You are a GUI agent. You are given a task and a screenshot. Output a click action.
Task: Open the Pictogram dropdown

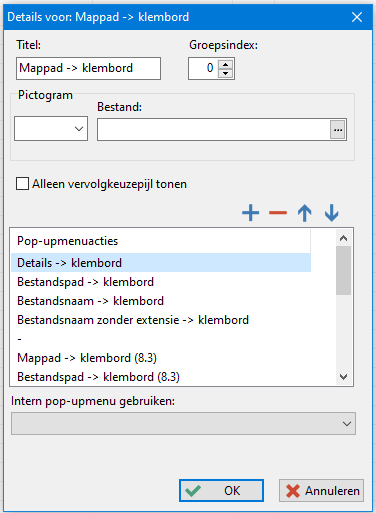pos(51,128)
